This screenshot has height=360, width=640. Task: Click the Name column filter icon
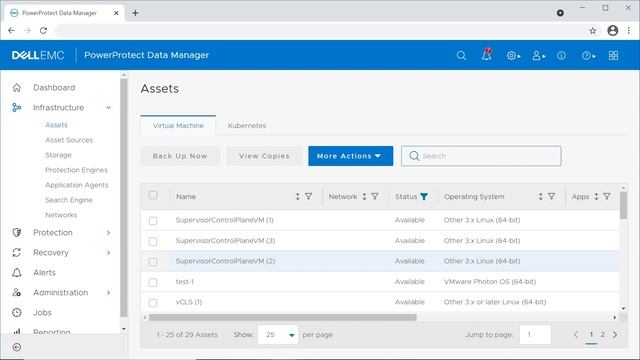point(309,196)
